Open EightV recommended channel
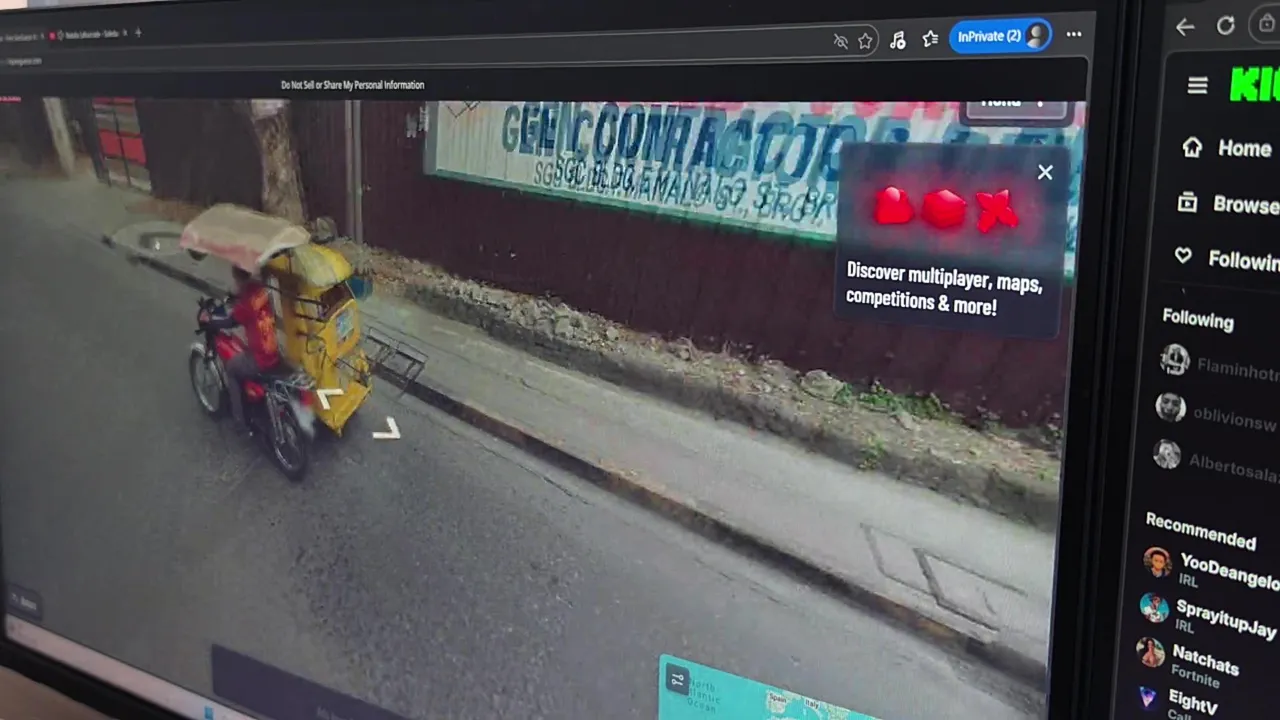 [x=1180, y=701]
